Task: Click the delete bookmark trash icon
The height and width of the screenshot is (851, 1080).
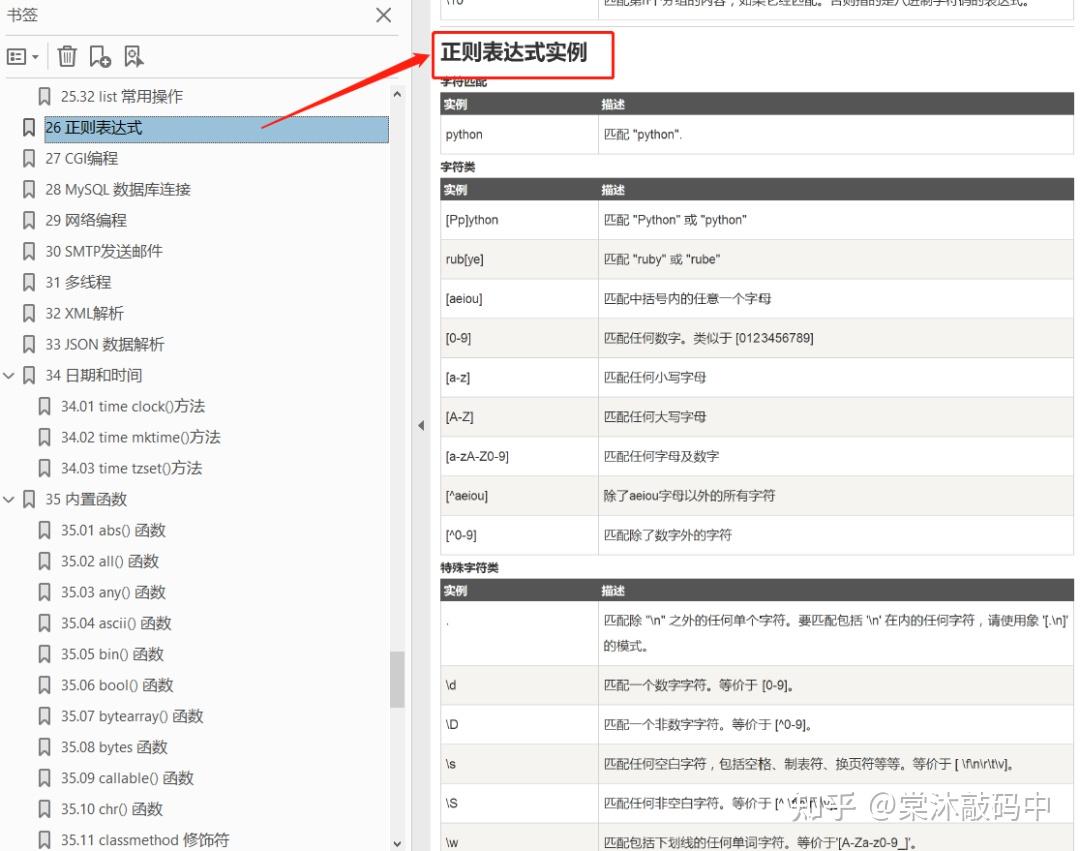Action: 66,56
